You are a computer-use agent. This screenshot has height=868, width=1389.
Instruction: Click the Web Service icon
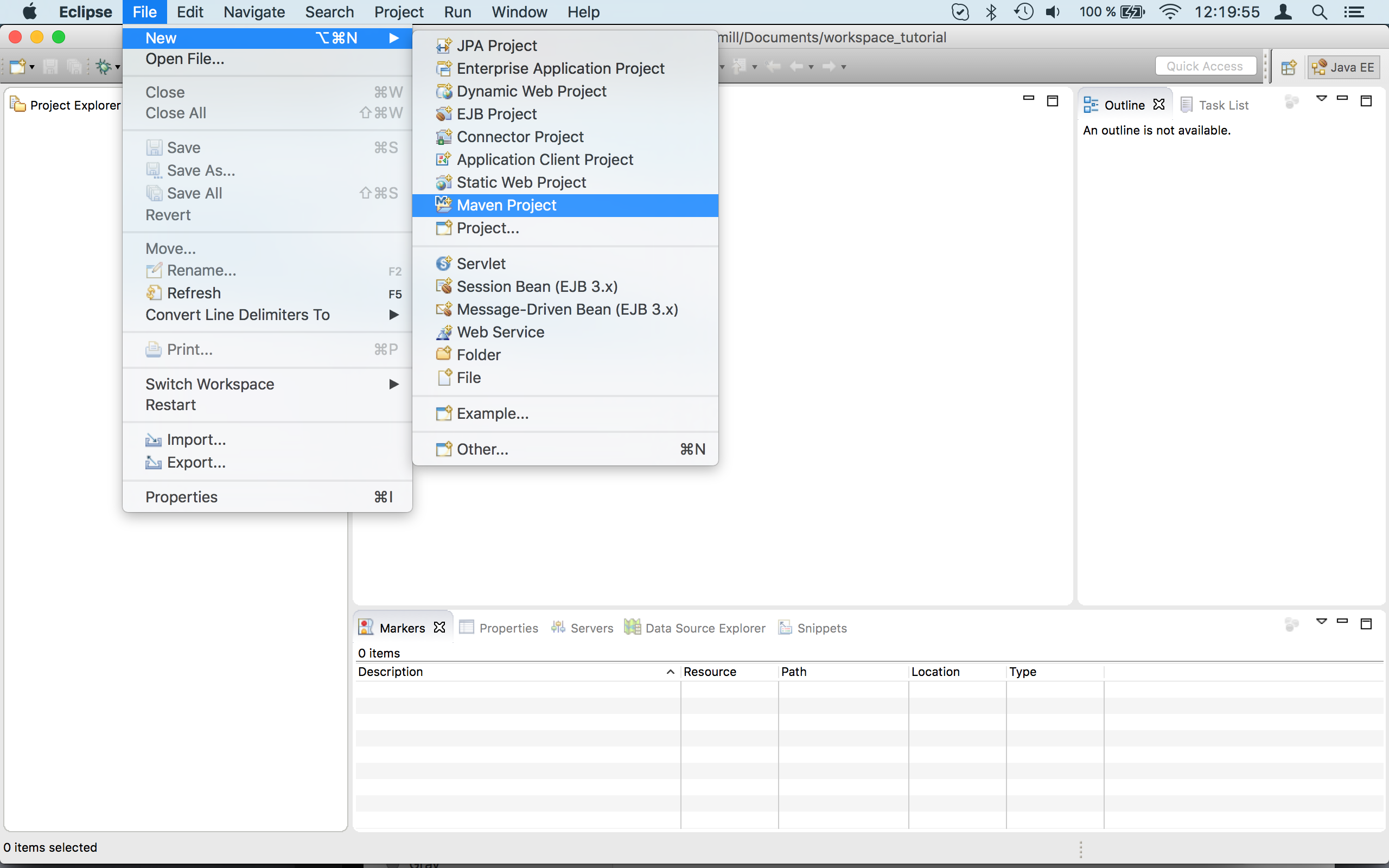(443, 332)
